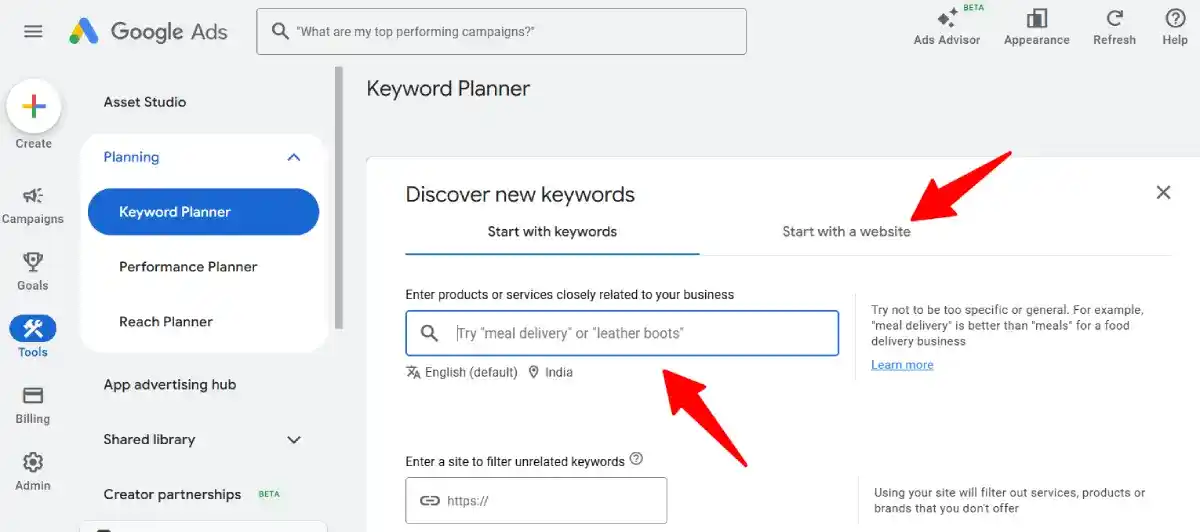
Task: Expand the Shared library section
Action: point(293,440)
